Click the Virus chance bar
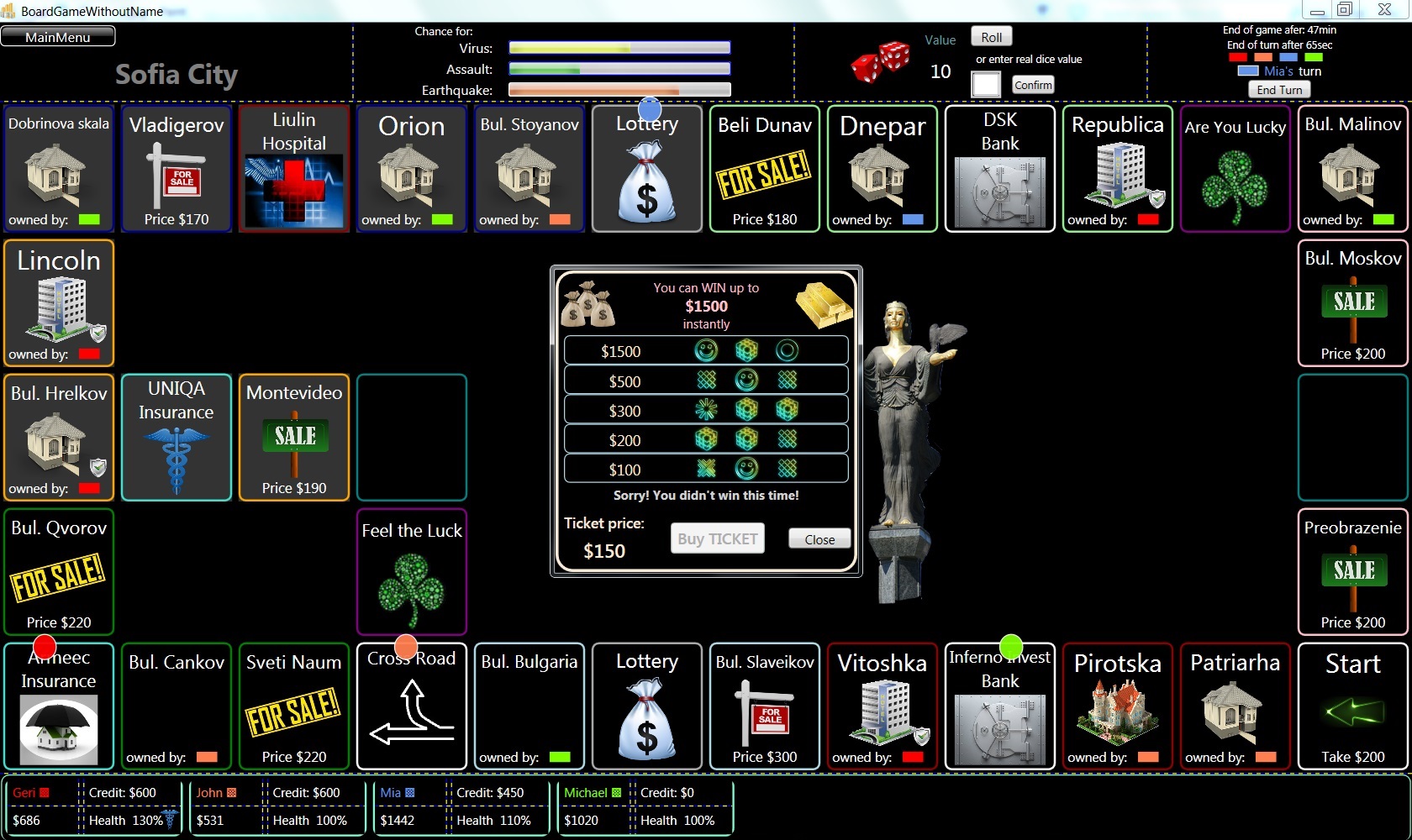The image size is (1412, 840). 619,48
